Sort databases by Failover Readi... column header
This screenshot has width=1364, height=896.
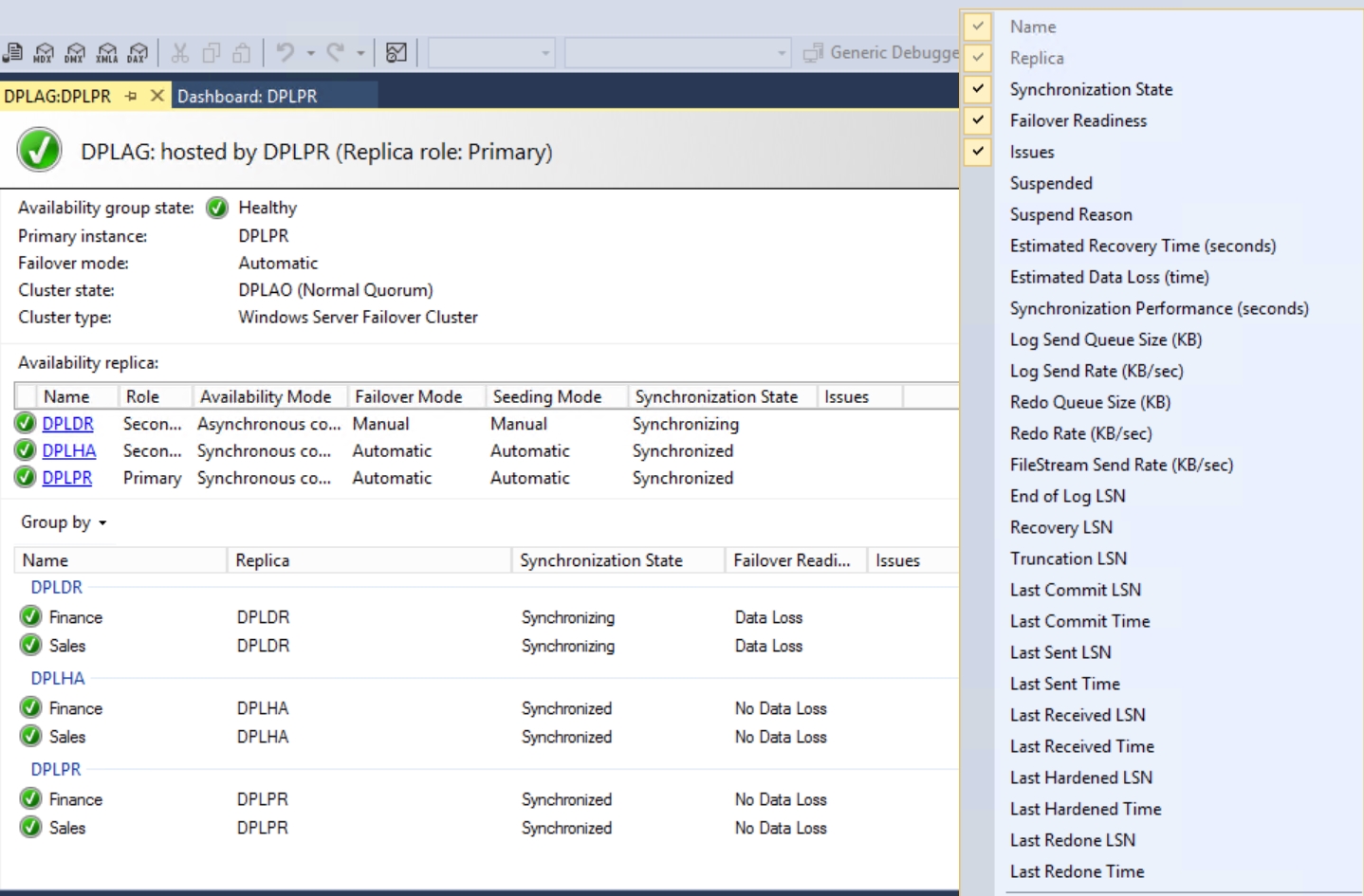796,560
